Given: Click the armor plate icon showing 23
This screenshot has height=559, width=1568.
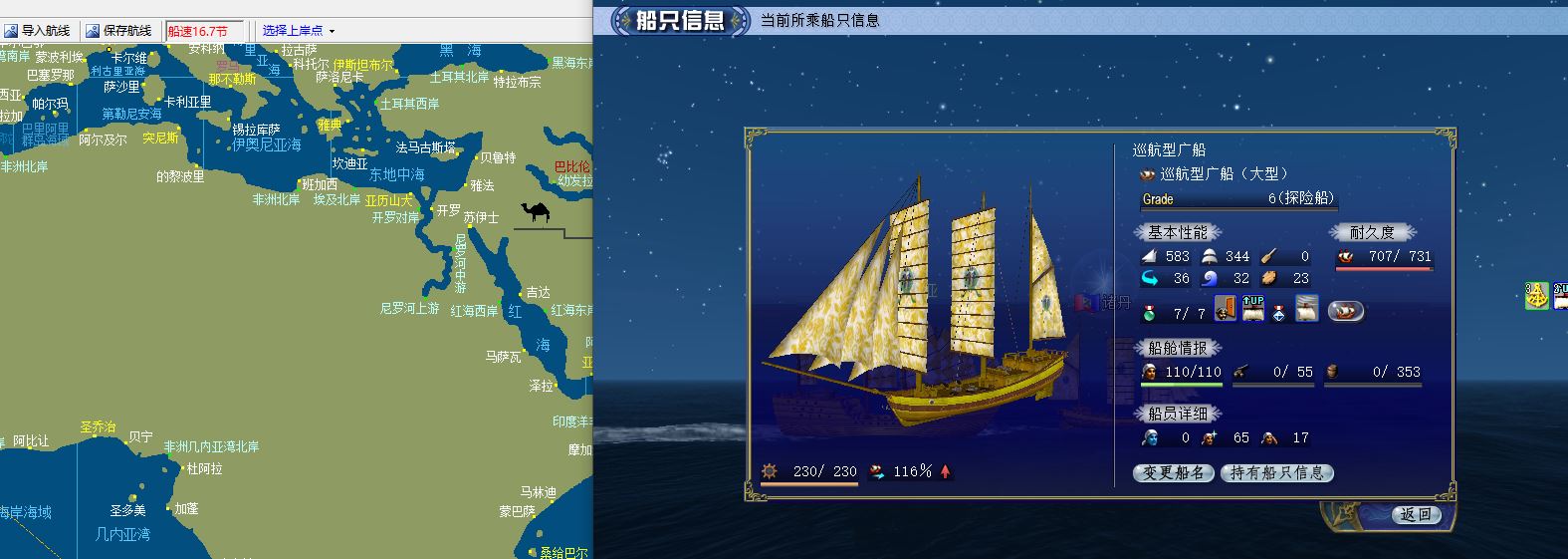Looking at the screenshot, I should [x=1269, y=279].
